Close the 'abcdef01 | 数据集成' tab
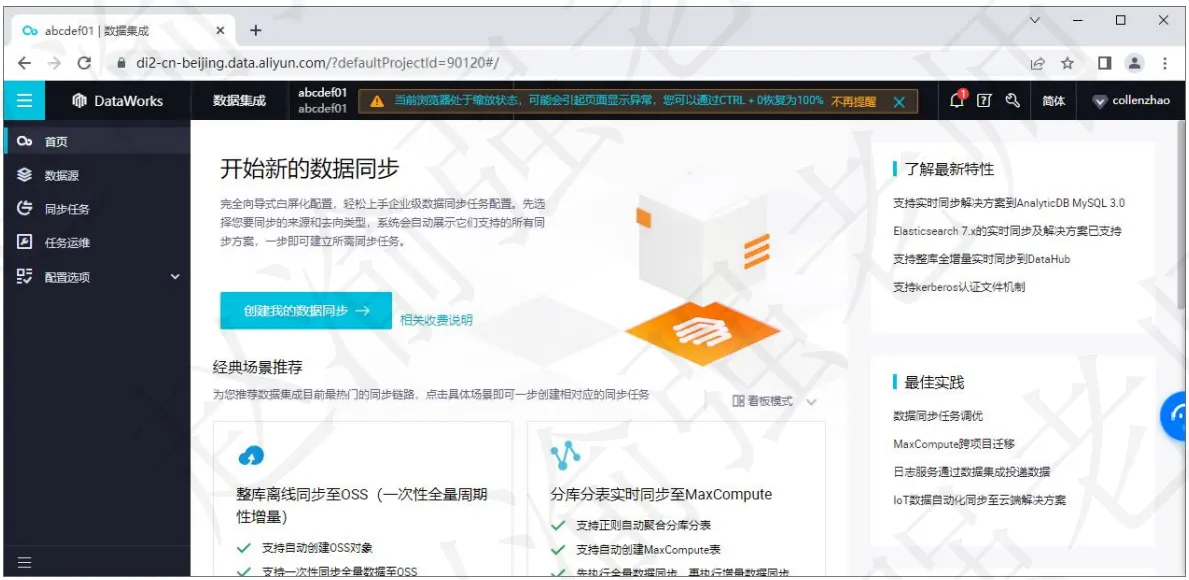The height and width of the screenshot is (580, 1189). 221,31
